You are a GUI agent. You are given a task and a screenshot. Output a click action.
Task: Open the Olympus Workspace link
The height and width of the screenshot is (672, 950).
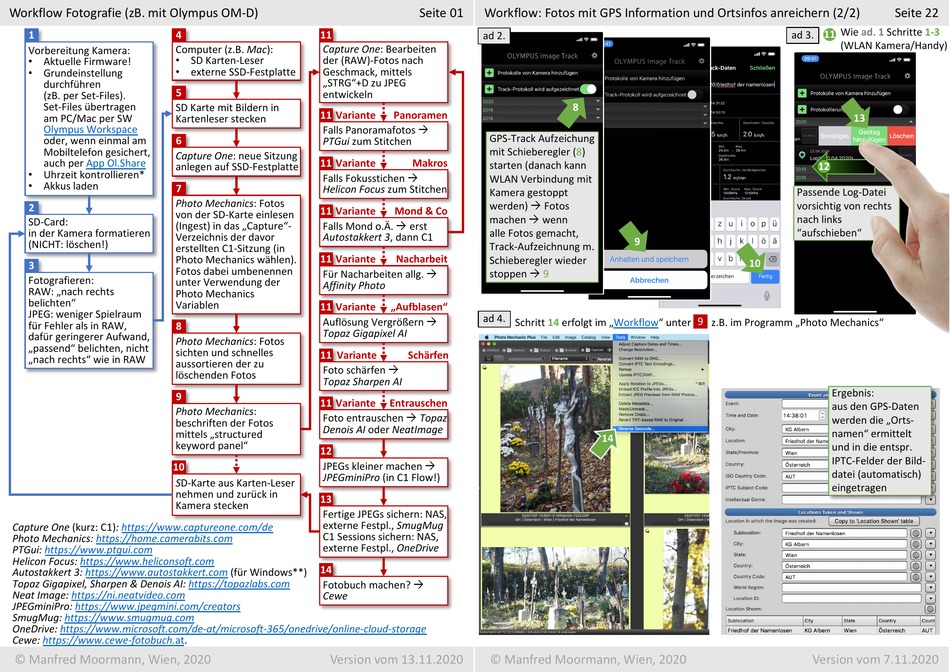[x=90, y=129]
